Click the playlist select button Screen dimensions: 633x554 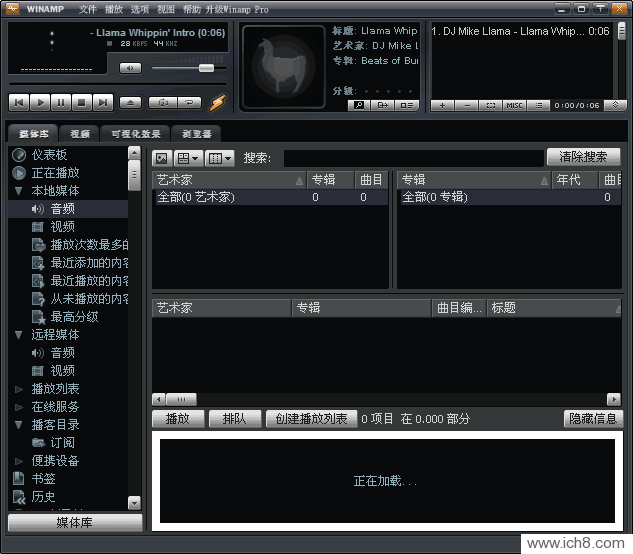coord(491,105)
